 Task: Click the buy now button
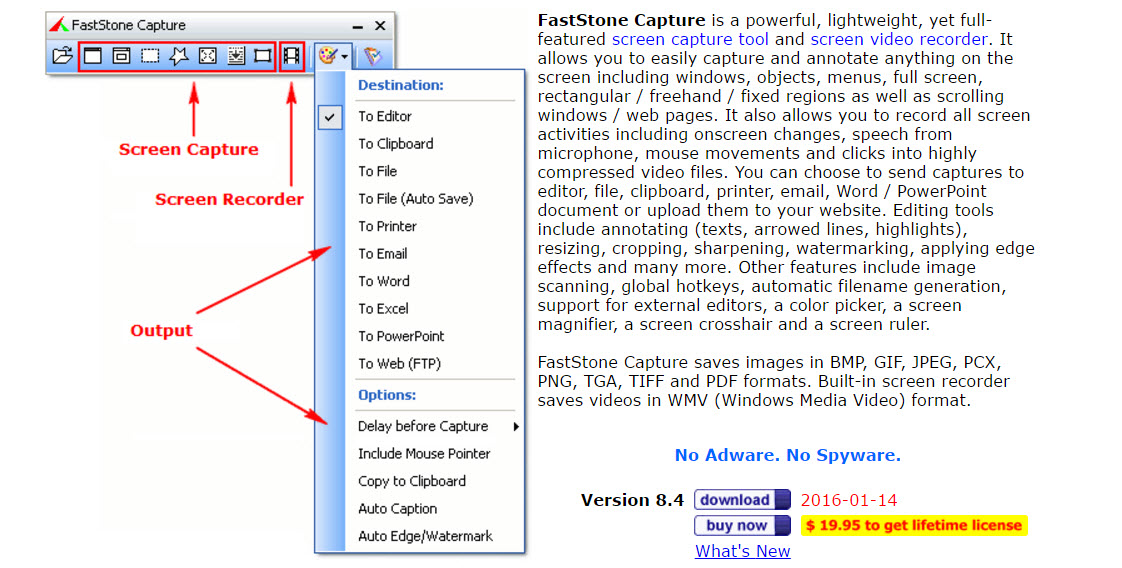742,525
